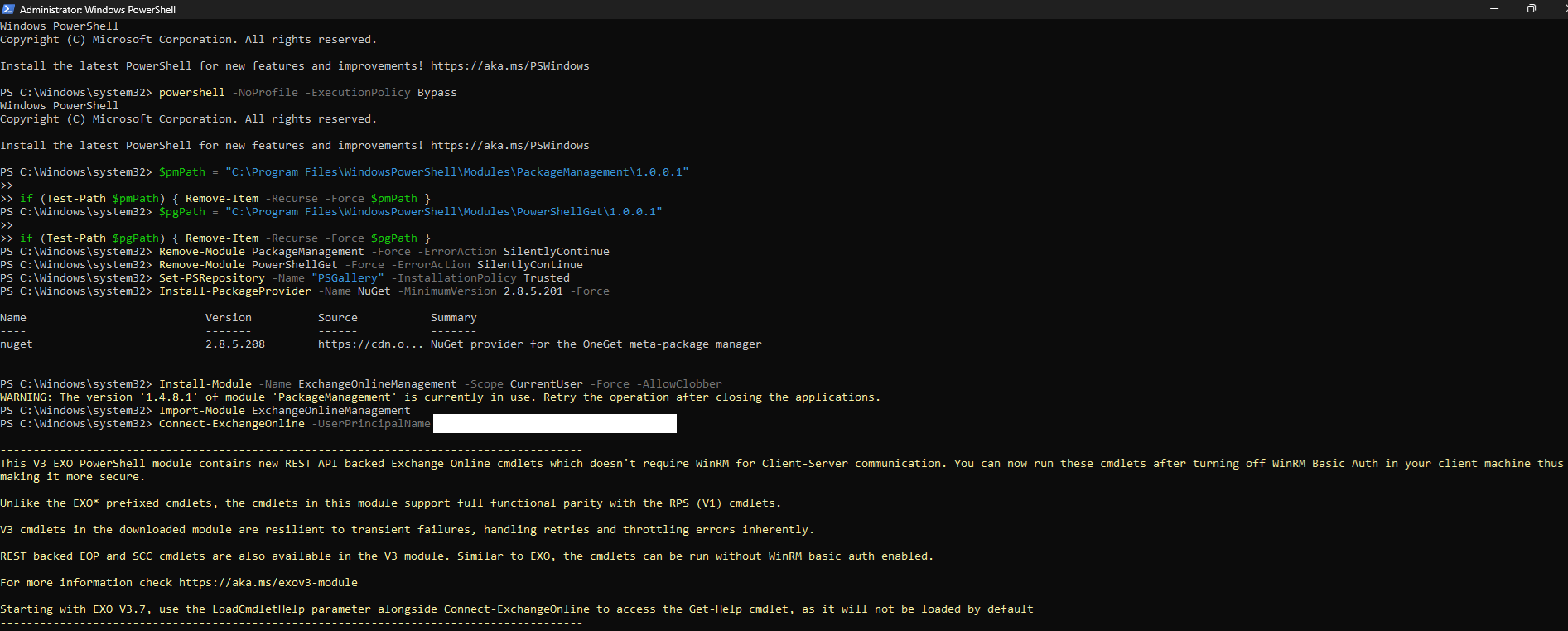Click the "Administrator: Windows PowerShell" window title
This screenshot has width=1568, height=631.
[98, 10]
